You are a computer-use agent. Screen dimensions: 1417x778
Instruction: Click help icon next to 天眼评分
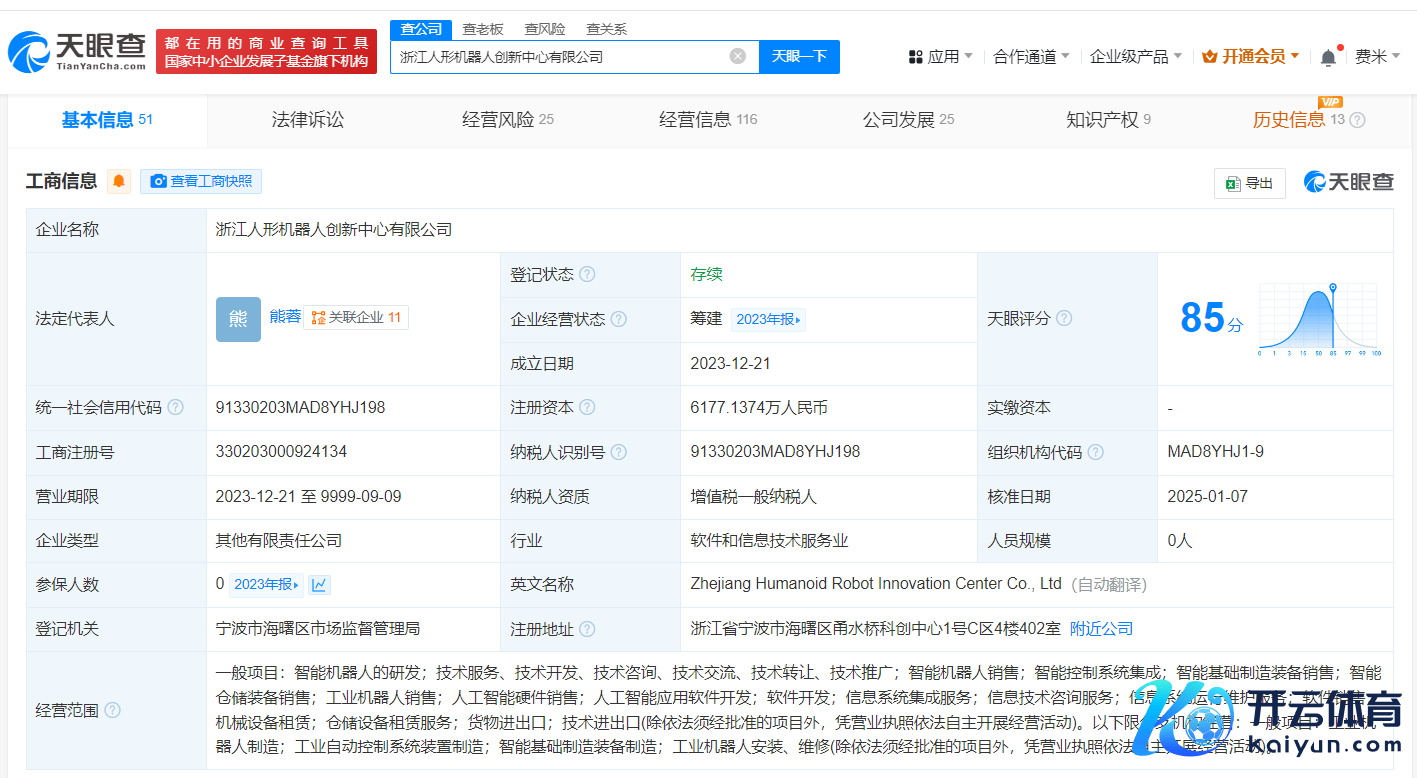1064,318
